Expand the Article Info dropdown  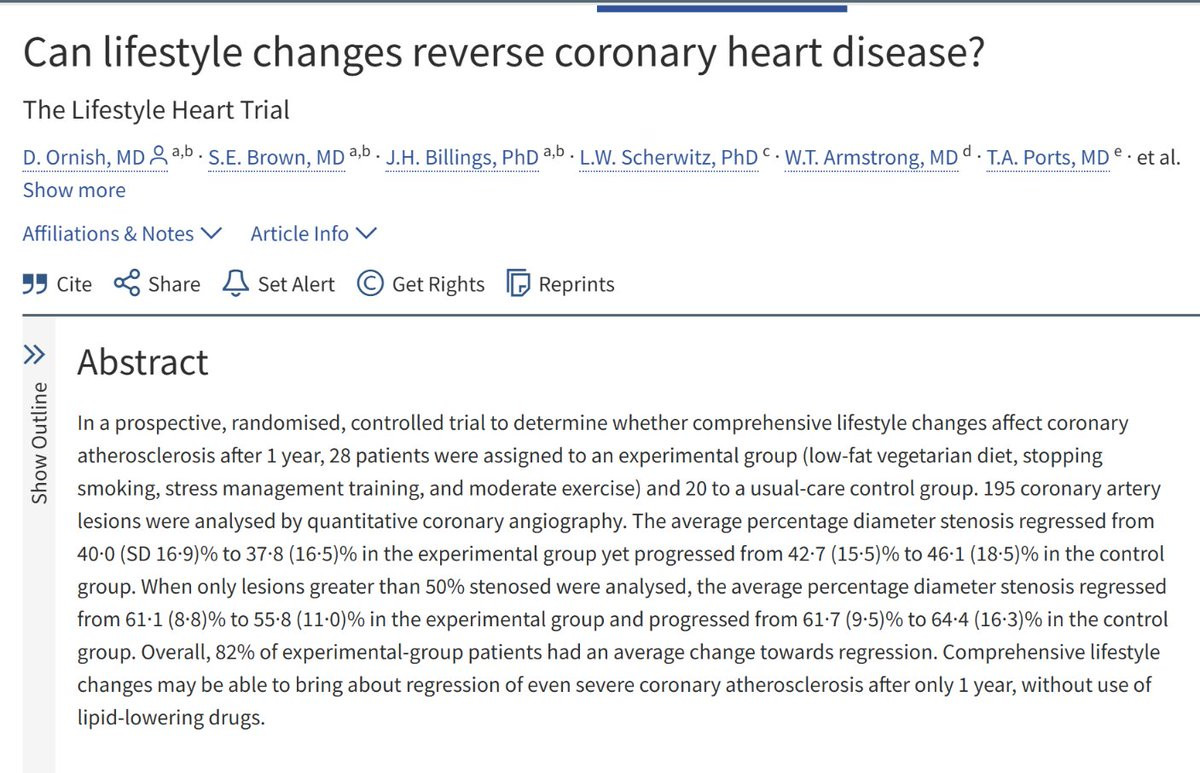[x=314, y=234]
